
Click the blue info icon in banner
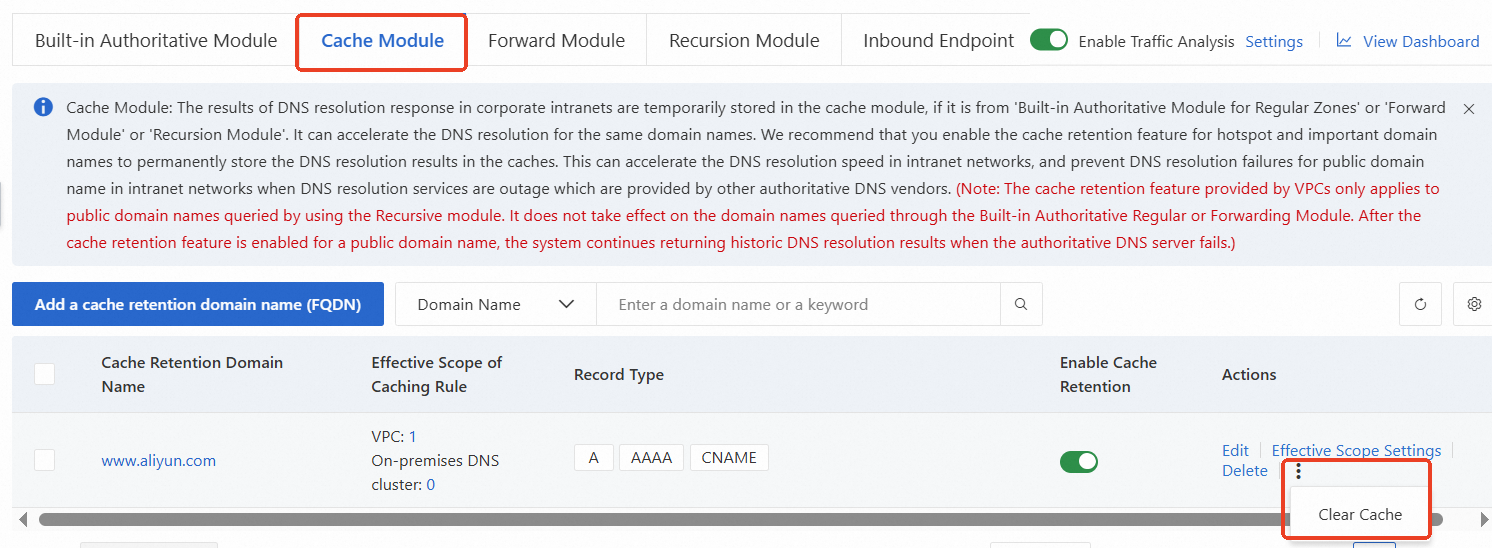point(43,107)
